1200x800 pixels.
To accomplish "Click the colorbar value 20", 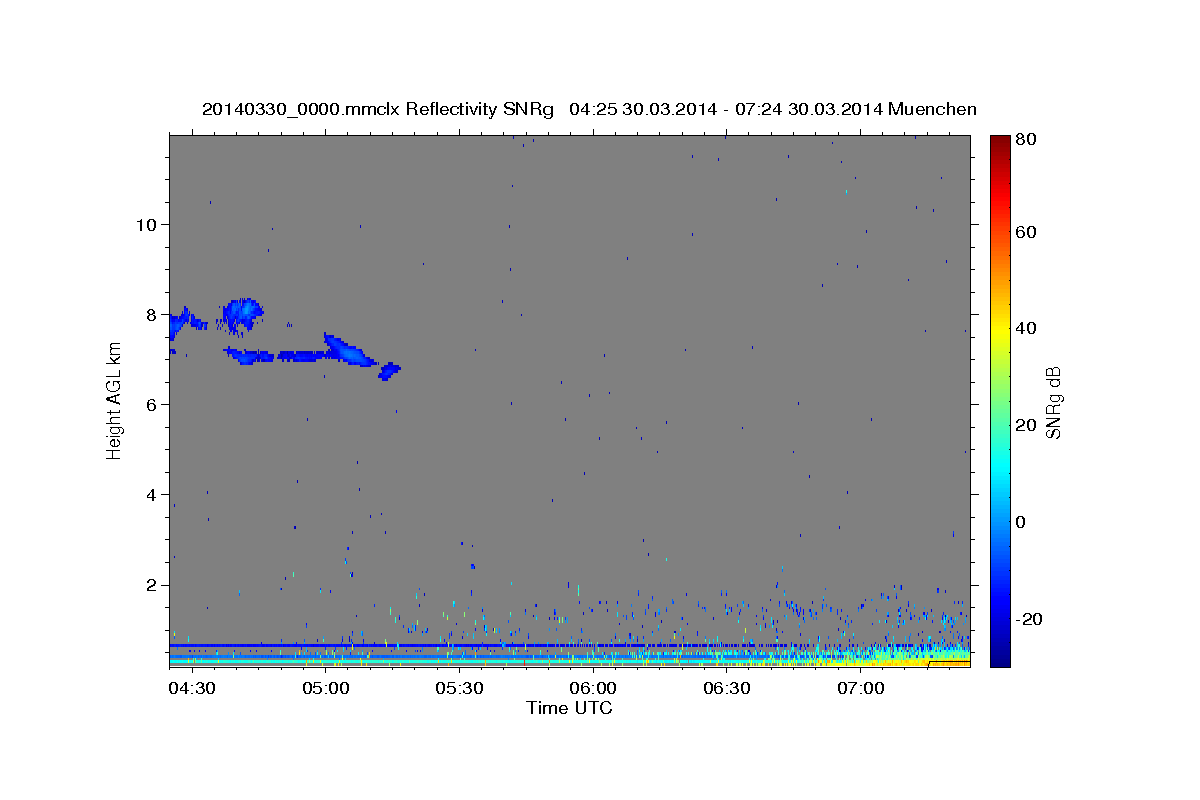I will point(1024,425).
